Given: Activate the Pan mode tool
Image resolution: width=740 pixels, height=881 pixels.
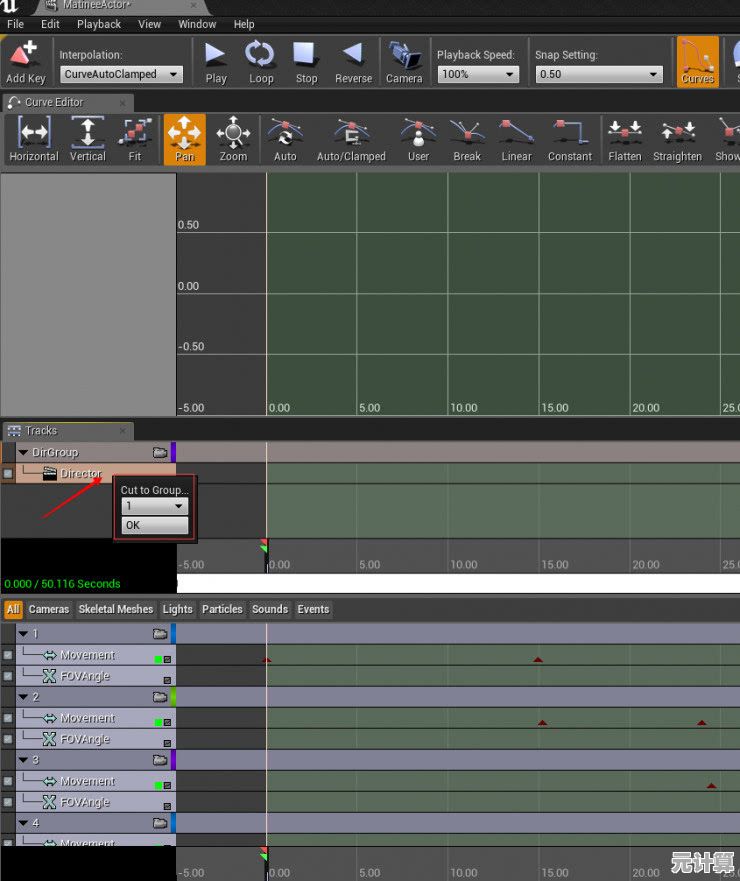Looking at the screenshot, I should click(x=185, y=139).
